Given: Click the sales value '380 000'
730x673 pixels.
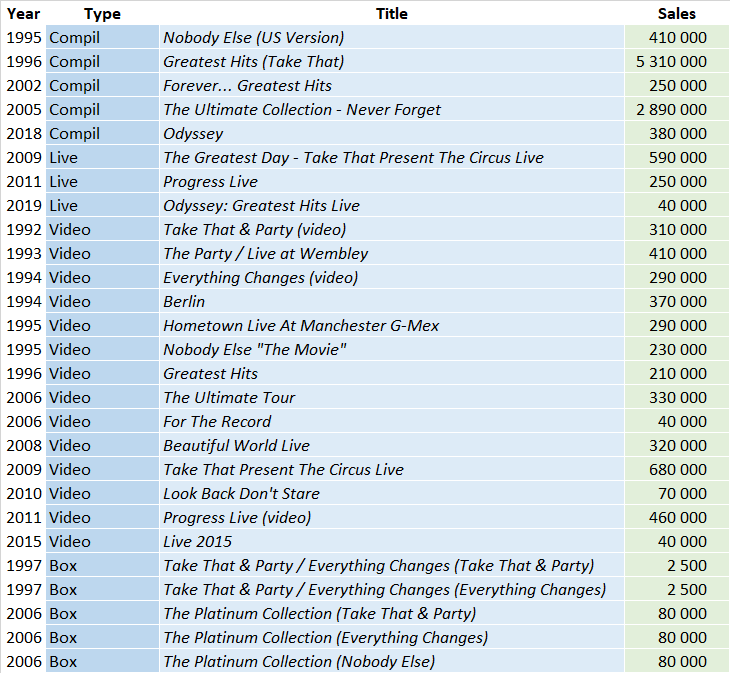Looking at the screenshot, I should [x=678, y=134].
